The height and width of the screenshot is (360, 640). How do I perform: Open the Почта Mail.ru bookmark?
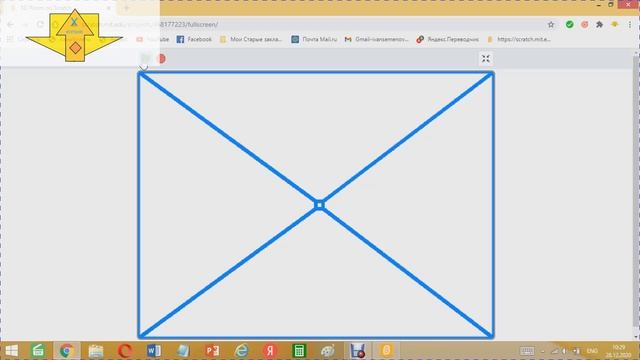click(x=314, y=39)
